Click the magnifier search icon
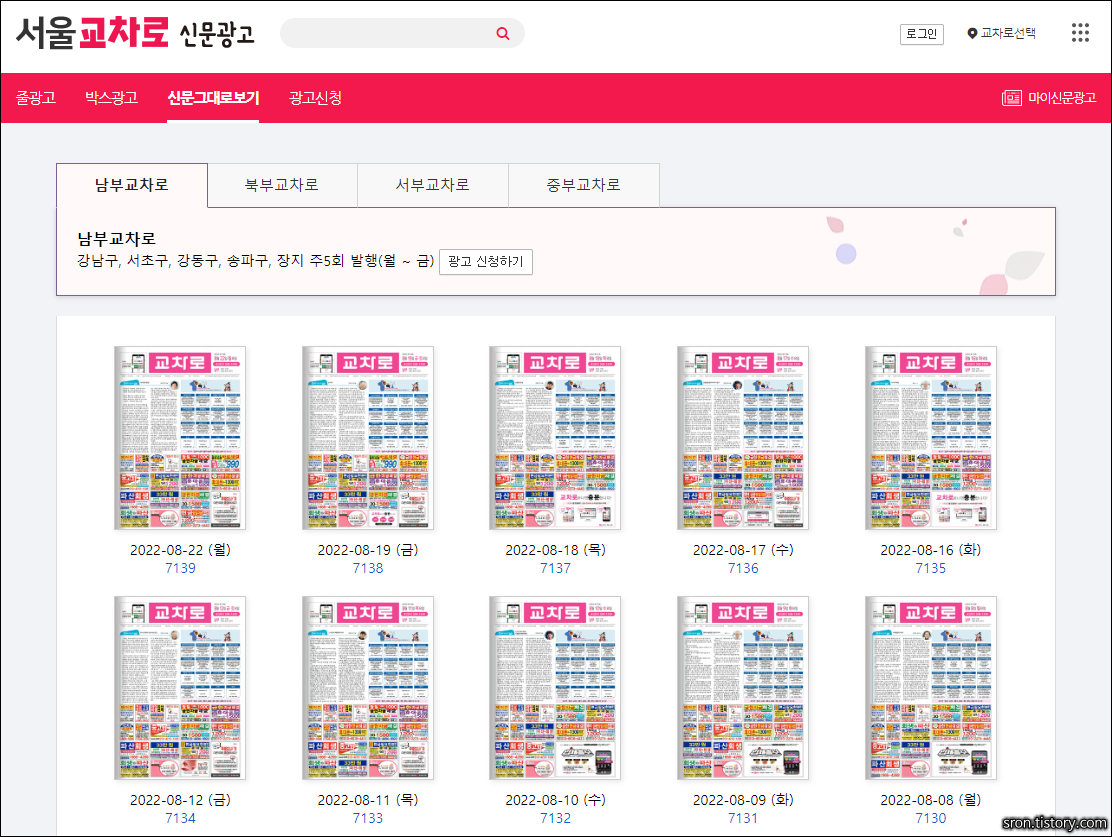The width and height of the screenshot is (1112, 837). [x=503, y=33]
